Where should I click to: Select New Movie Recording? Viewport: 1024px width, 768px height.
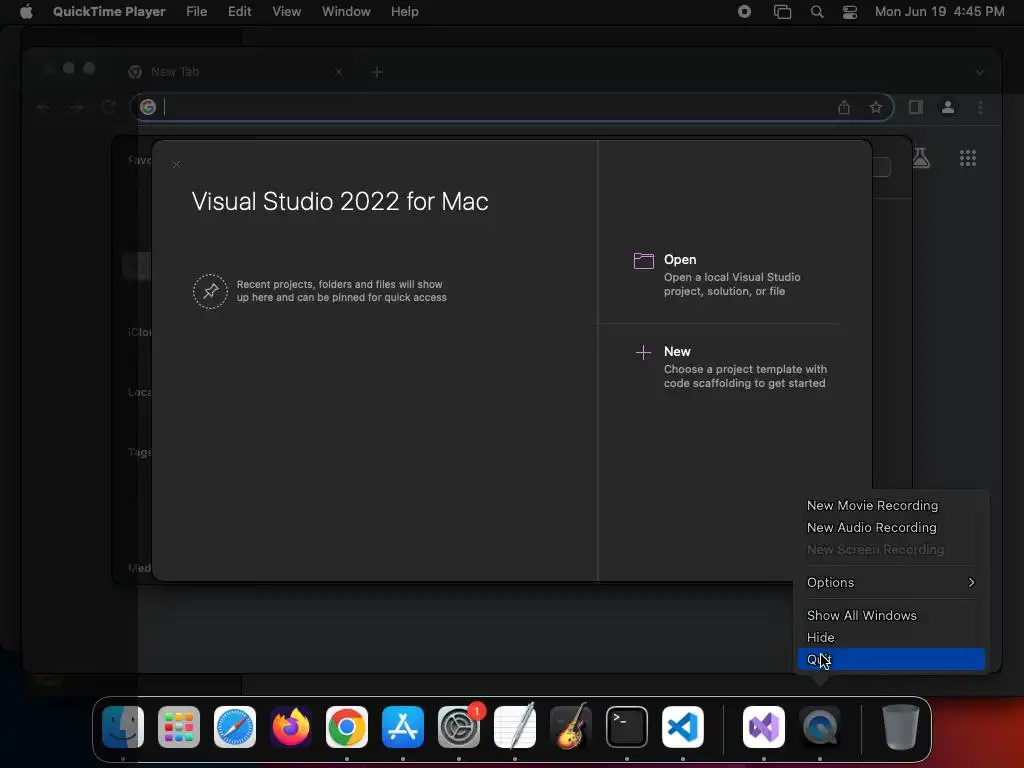[x=891, y=505]
